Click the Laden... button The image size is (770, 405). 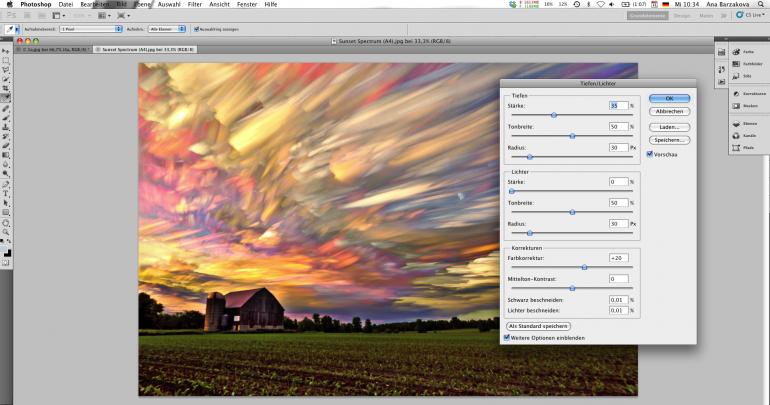click(x=669, y=127)
